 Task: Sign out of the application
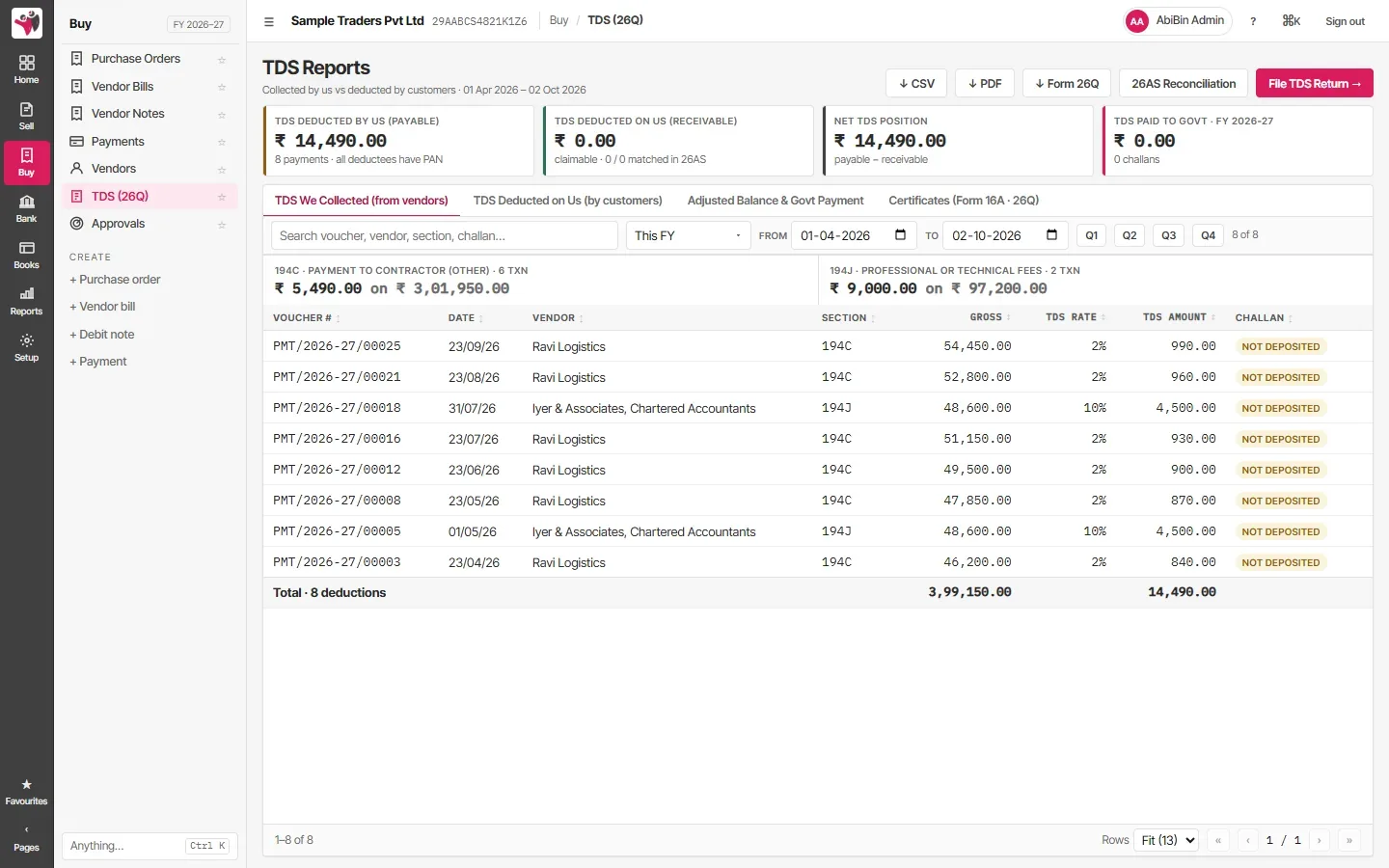click(x=1345, y=21)
